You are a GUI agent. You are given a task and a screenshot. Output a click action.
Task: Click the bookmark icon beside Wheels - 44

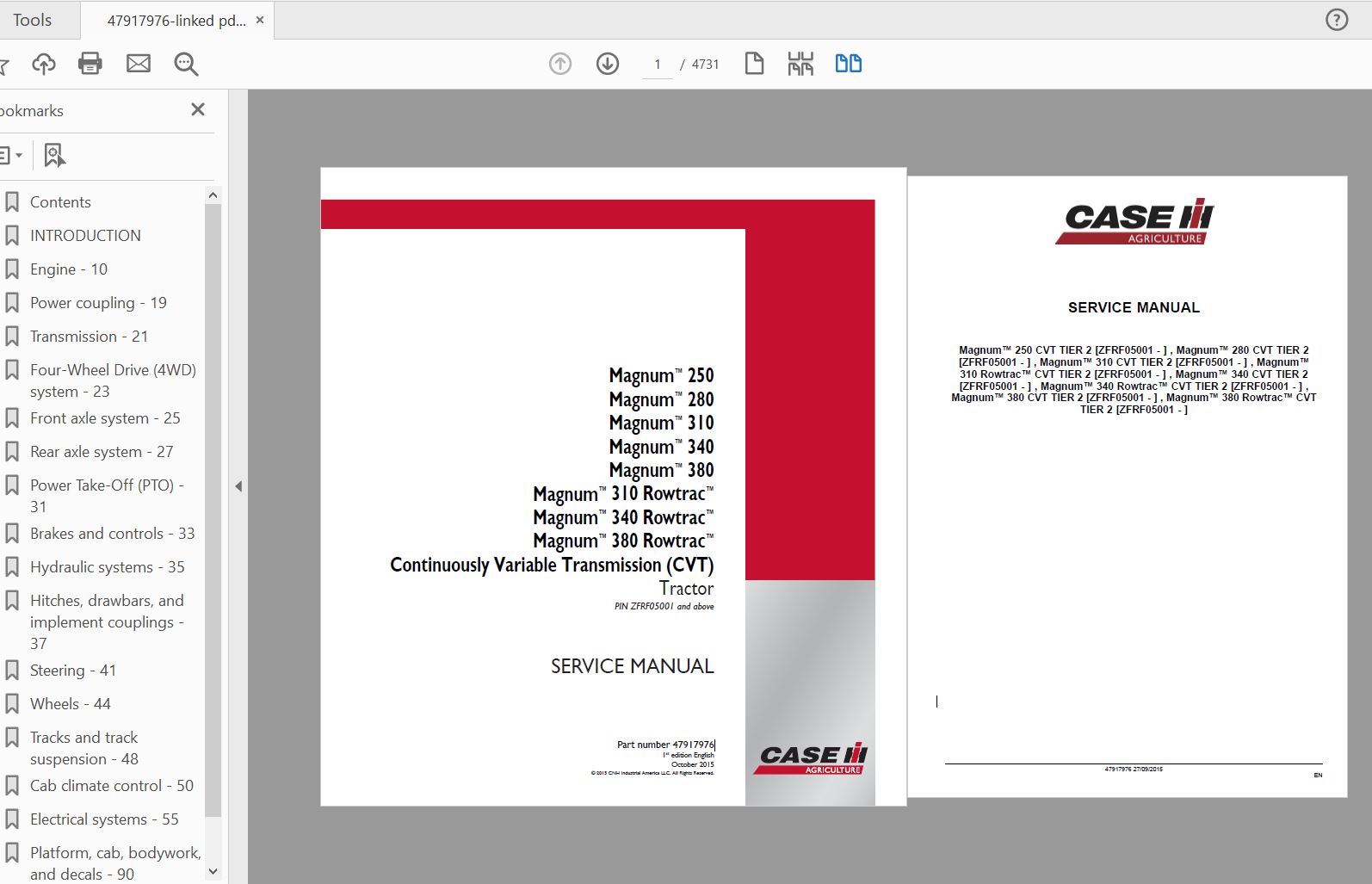(12, 704)
